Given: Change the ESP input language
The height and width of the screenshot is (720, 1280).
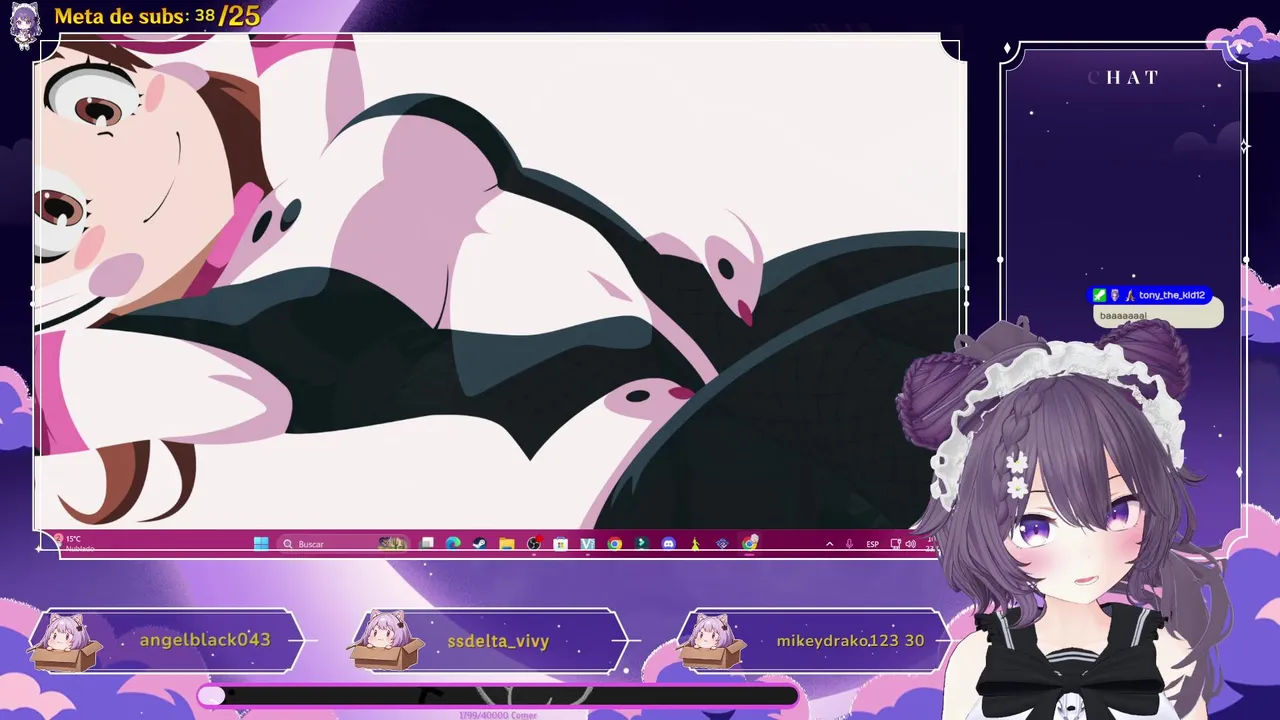Looking at the screenshot, I should (x=872, y=544).
